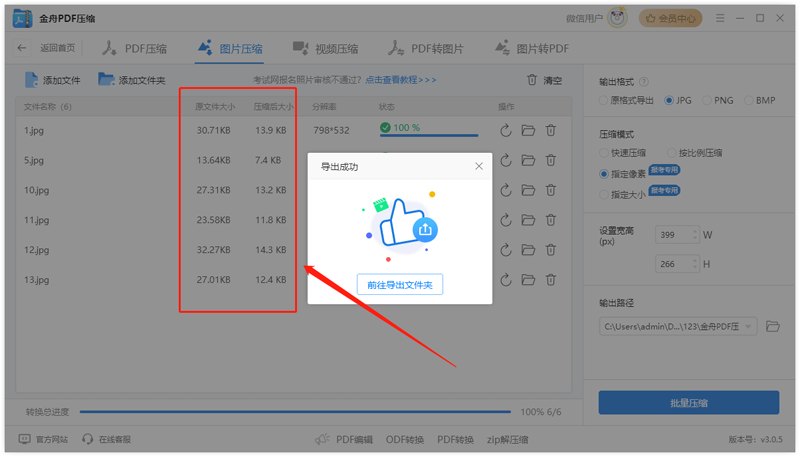Adjust the width value stepper arrows
The width and height of the screenshot is (800, 457).
pos(694,235)
